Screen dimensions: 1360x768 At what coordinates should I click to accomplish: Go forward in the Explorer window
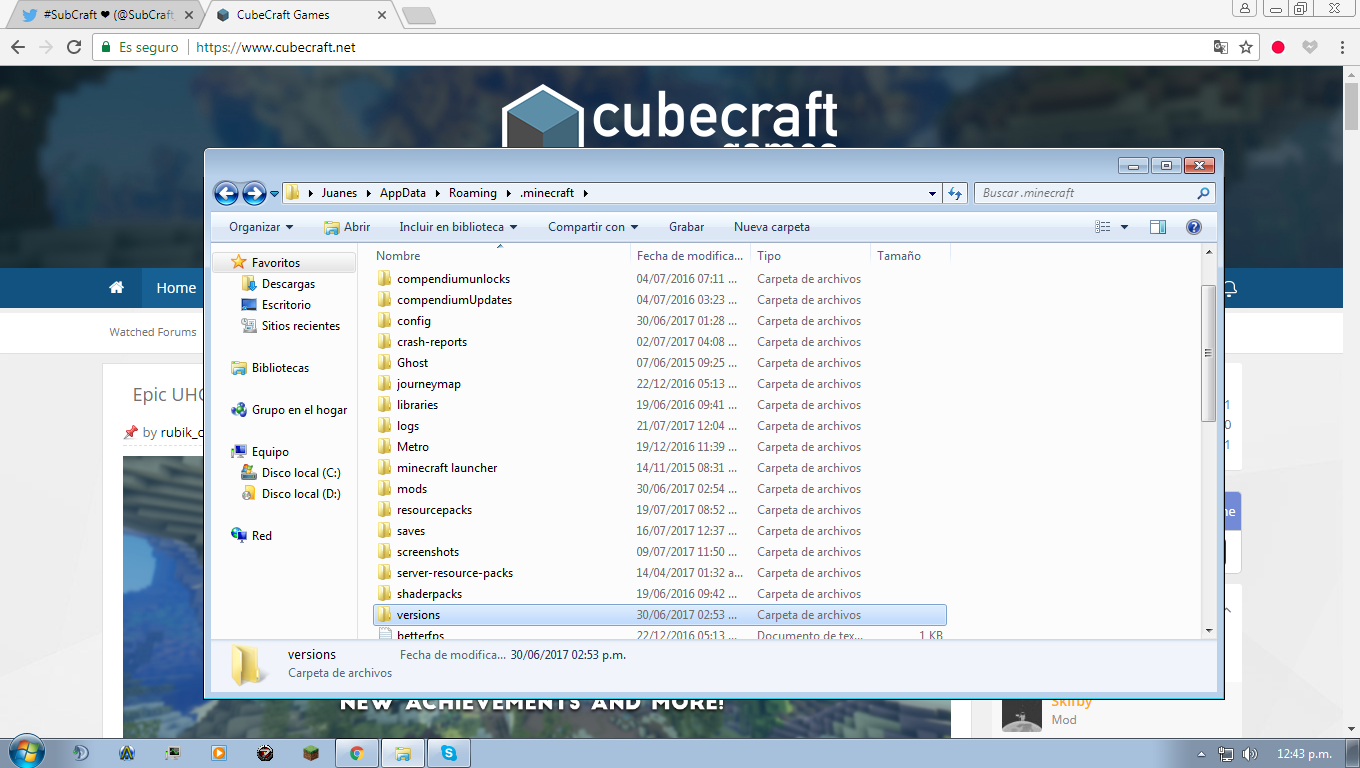pyautogui.click(x=254, y=193)
